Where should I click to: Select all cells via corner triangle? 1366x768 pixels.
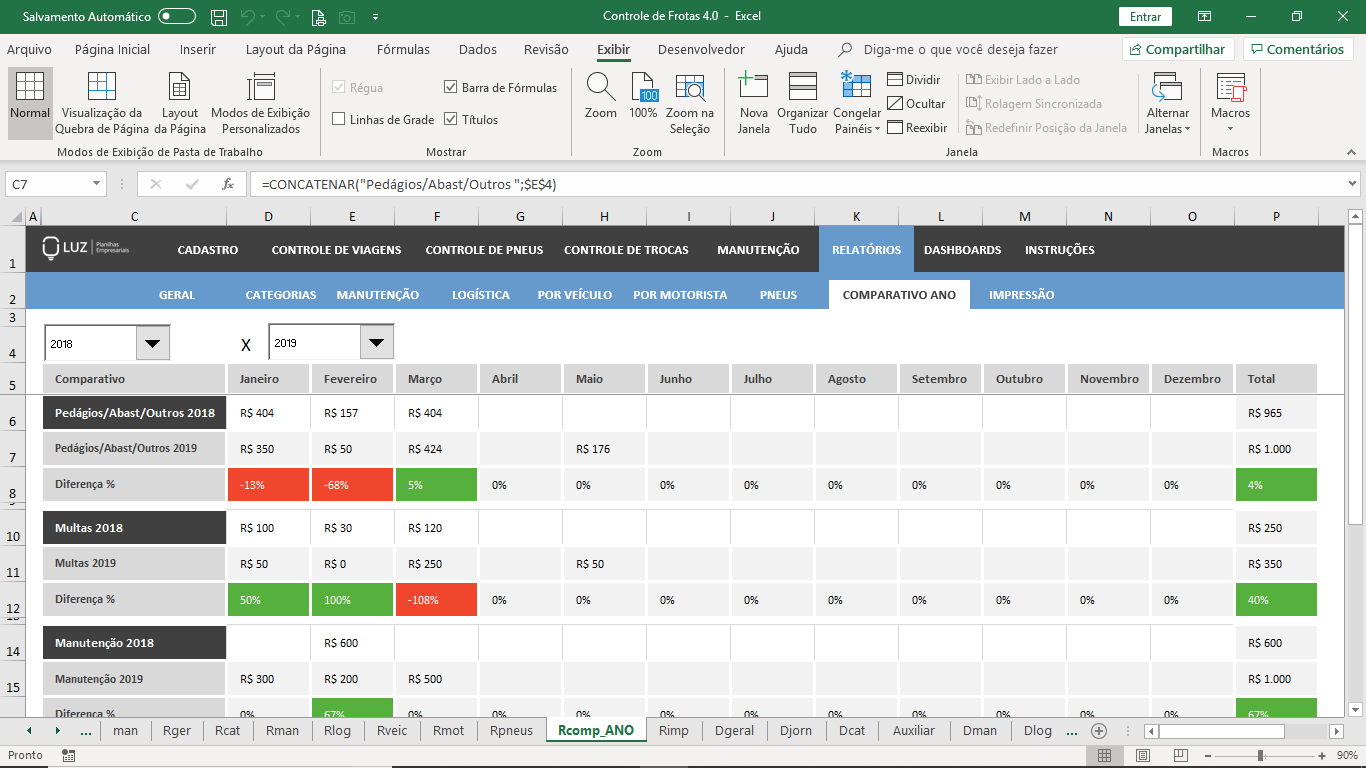pos(15,217)
